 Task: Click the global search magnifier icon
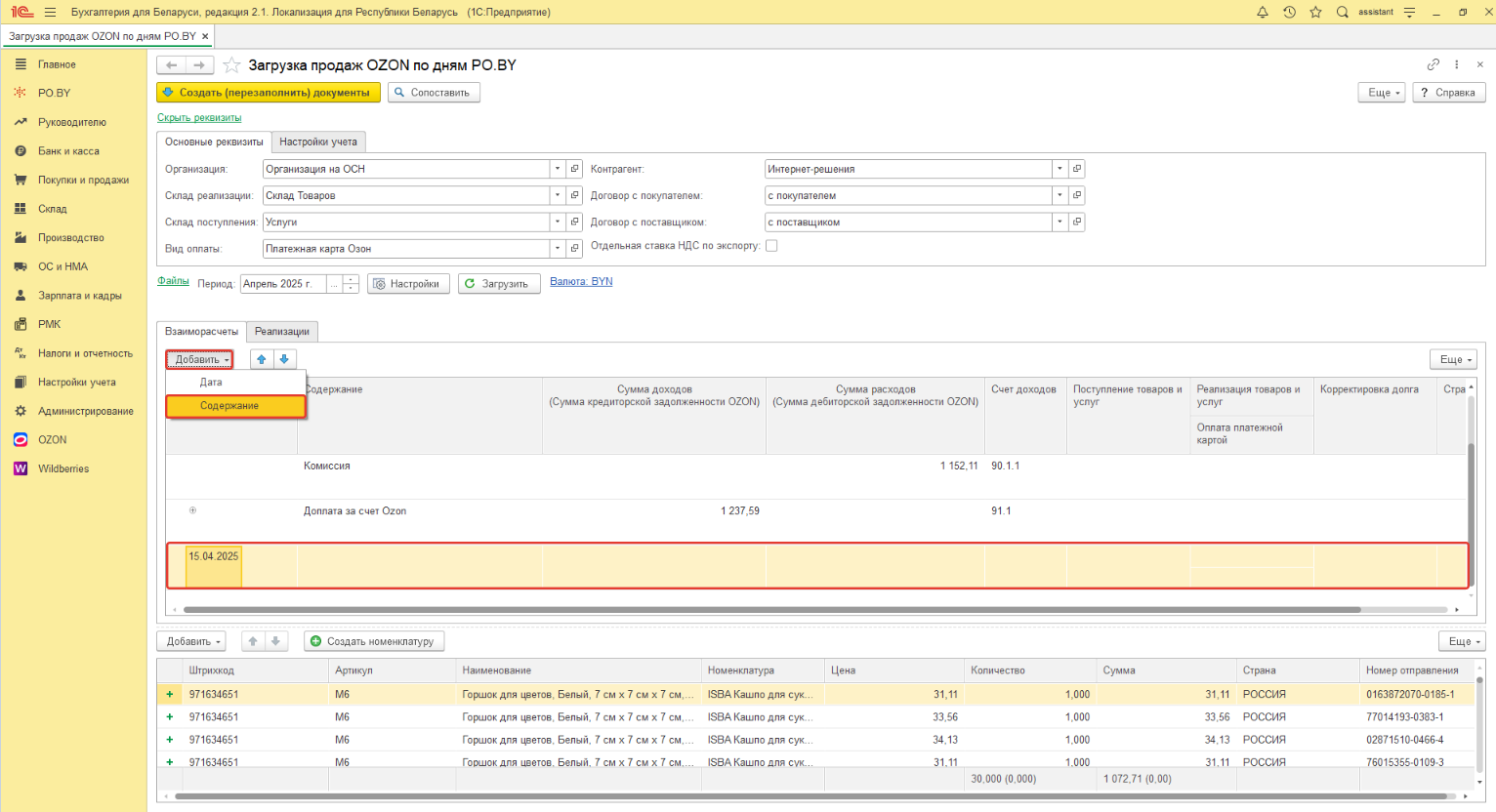pyautogui.click(x=1343, y=12)
